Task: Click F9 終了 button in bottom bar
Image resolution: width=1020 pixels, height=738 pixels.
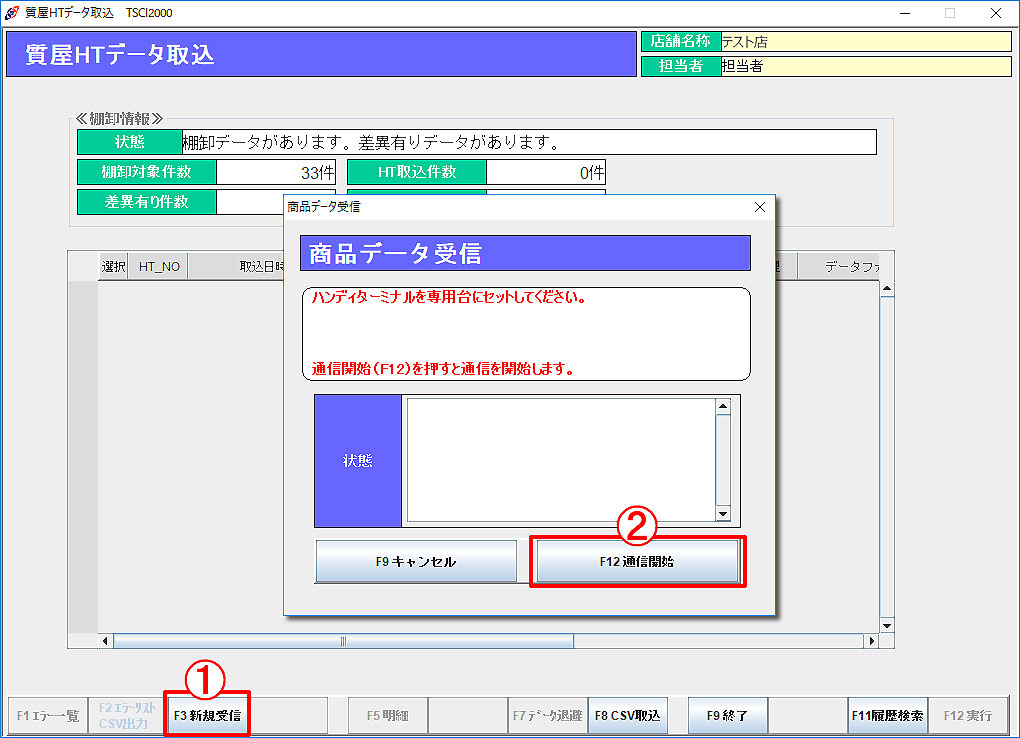Action: pyautogui.click(x=727, y=715)
